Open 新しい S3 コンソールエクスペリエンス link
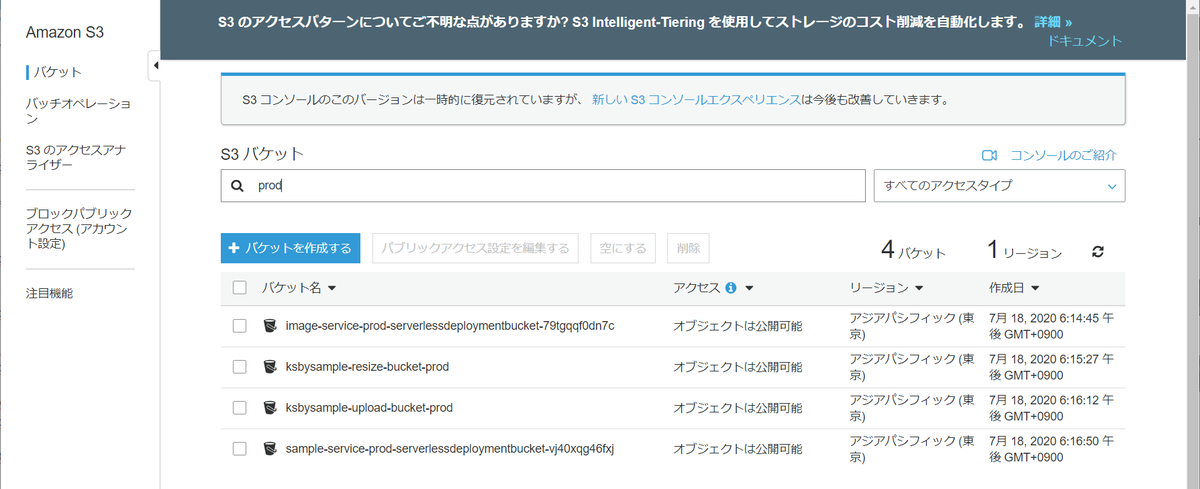 click(696, 100)
